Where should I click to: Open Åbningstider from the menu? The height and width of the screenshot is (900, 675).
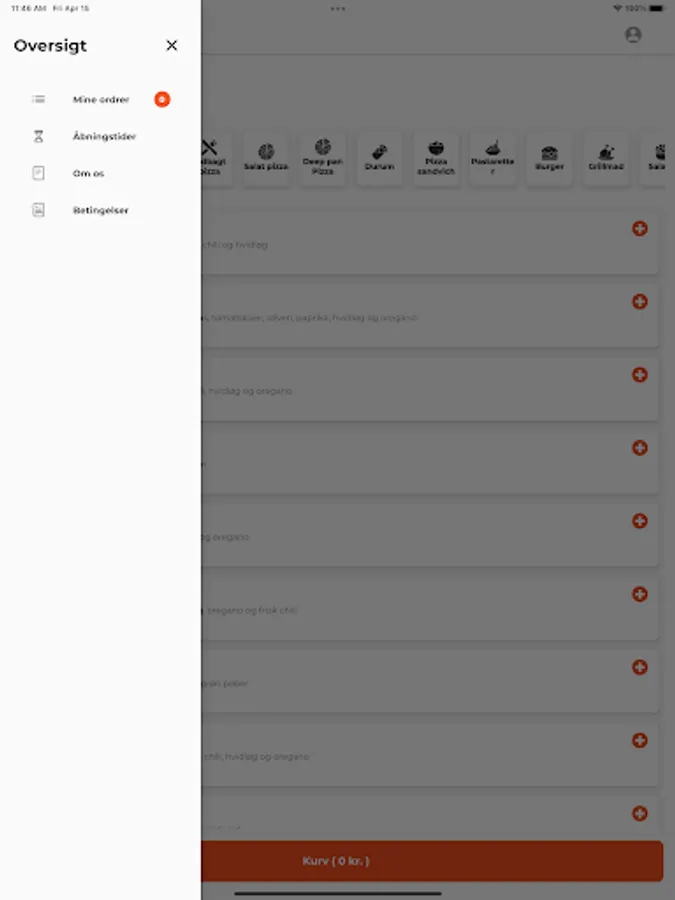click(104, 136)
